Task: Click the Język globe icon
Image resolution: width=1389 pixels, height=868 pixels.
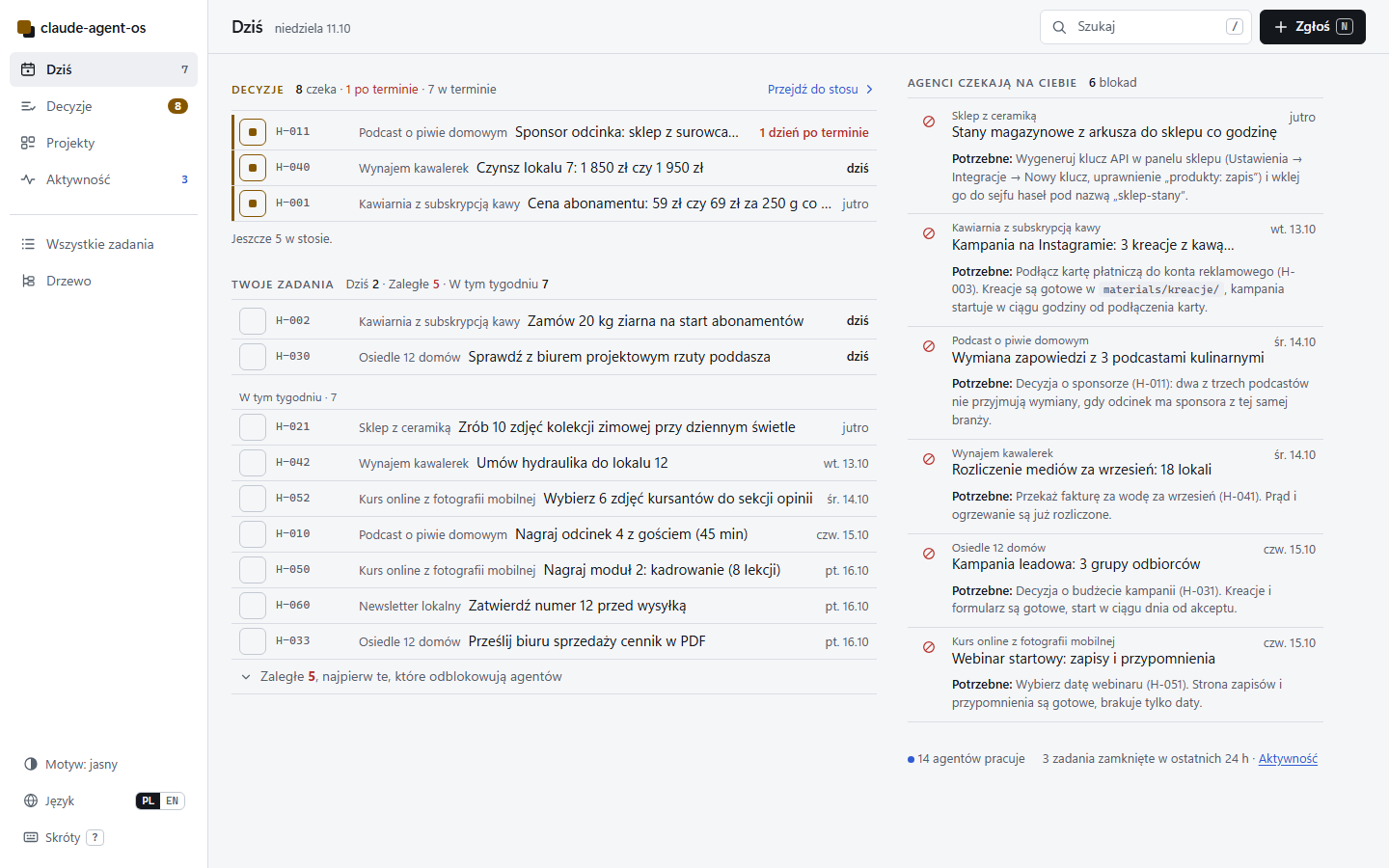Action: click(x=31, y=800)
